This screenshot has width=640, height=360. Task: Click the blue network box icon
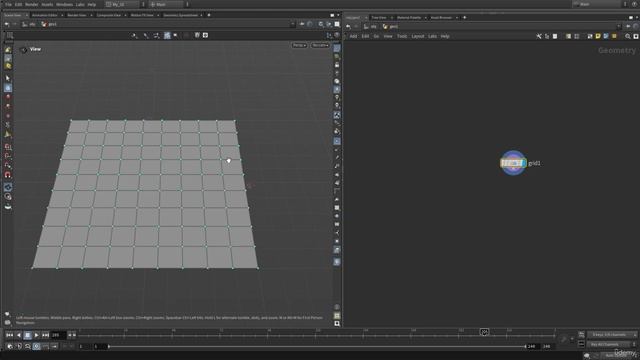coord(606,36)
